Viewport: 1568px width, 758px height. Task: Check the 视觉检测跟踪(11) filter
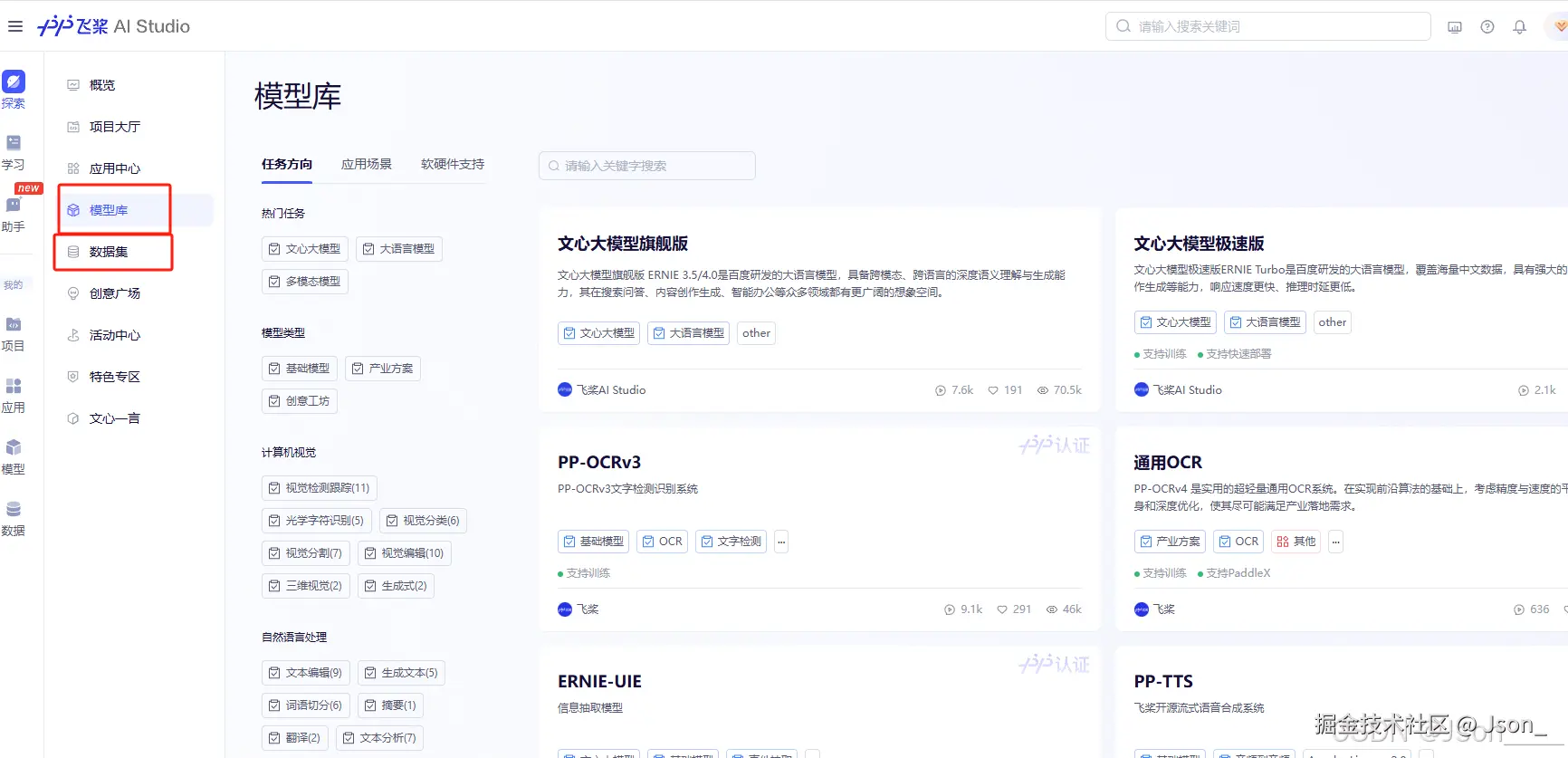[x=320, y=488]
